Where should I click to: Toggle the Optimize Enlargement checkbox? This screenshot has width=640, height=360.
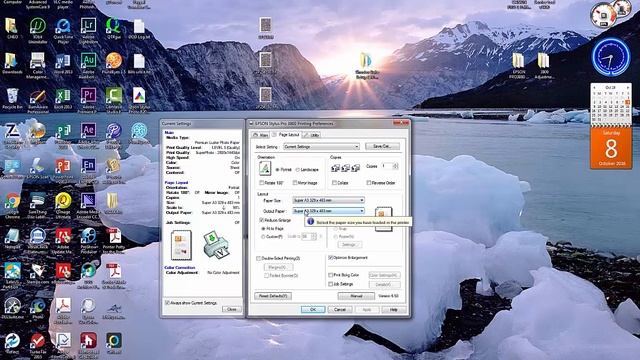tap(331, 258)
